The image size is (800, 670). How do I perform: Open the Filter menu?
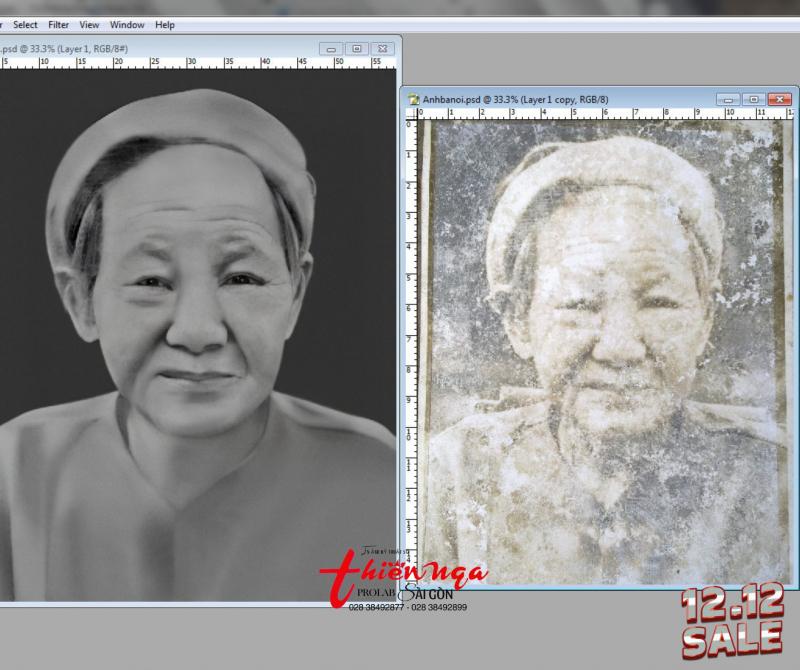59,24
